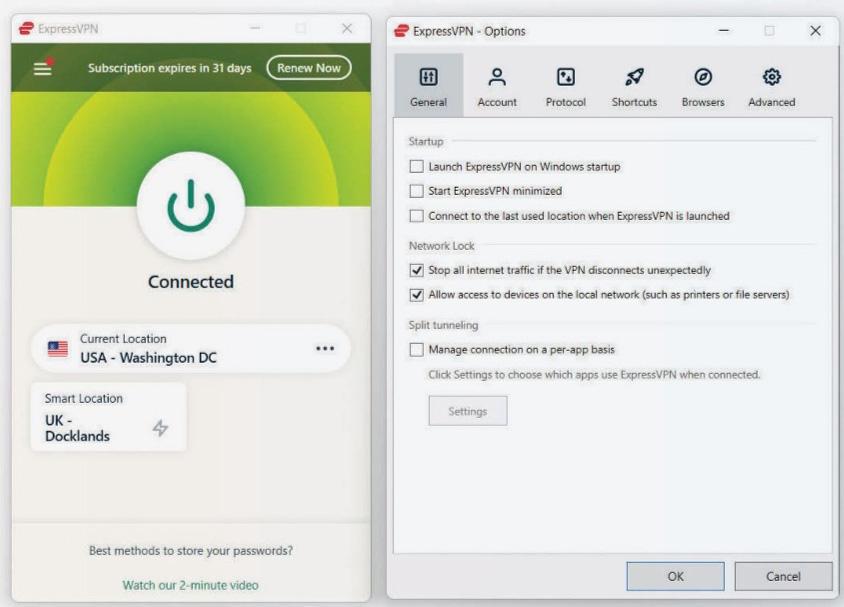This screenshot has height=607, width=844.
Task: Open location picker via three-dots icon
Action: click(x=325, y=349)
